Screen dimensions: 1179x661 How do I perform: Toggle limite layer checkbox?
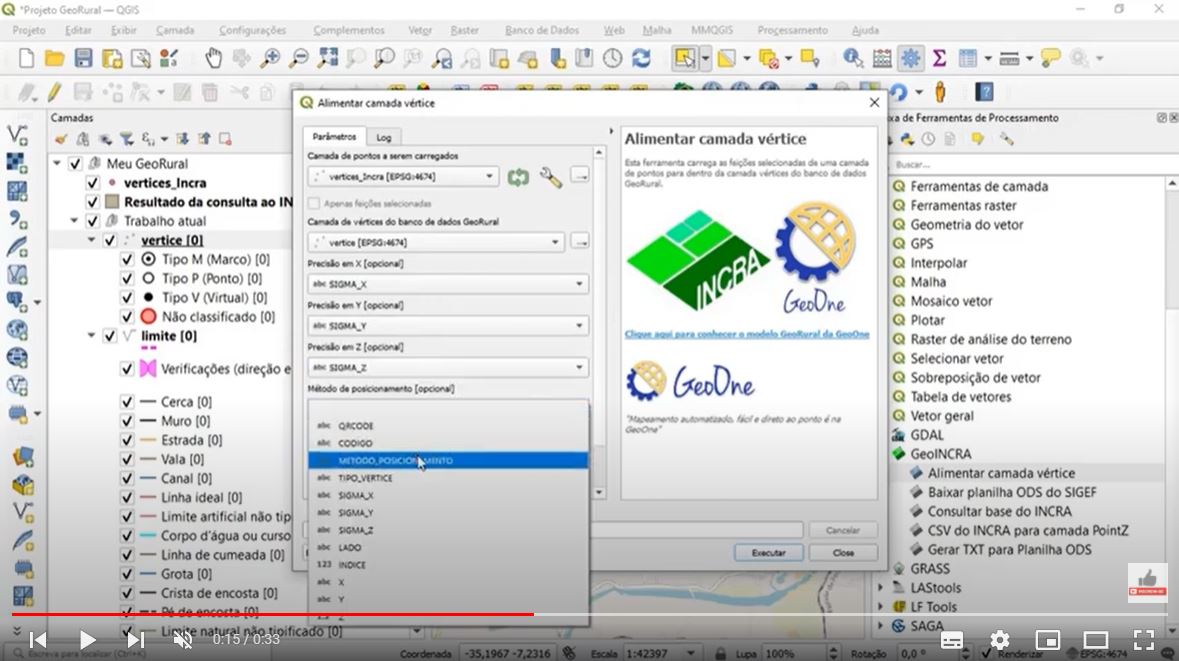[110, 335]
